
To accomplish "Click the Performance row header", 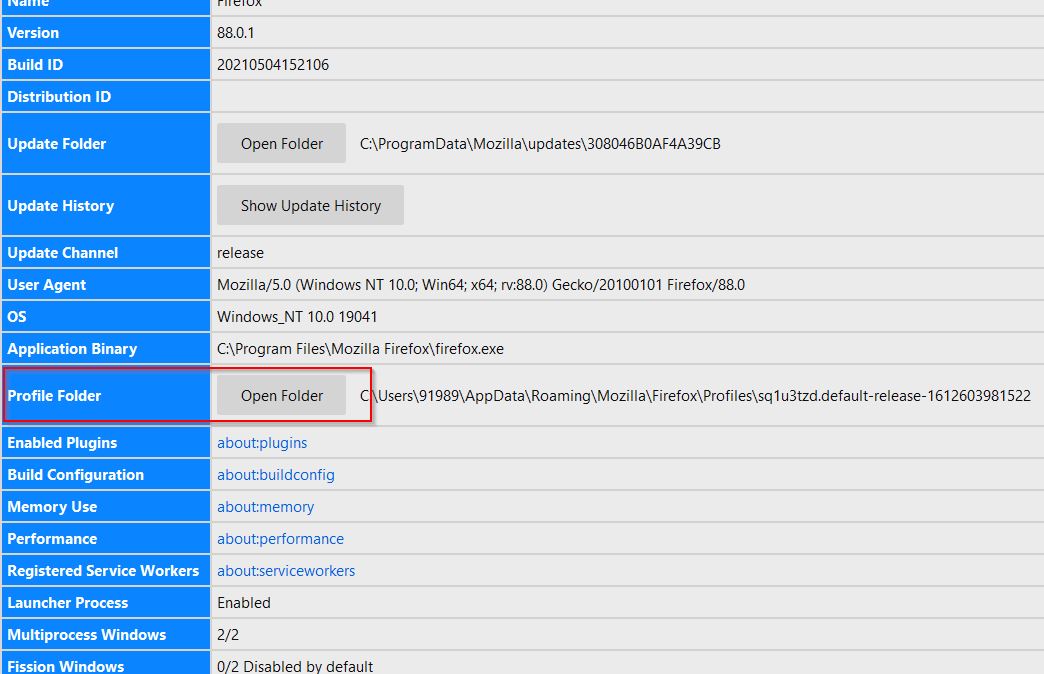I will tap(106, 538).
